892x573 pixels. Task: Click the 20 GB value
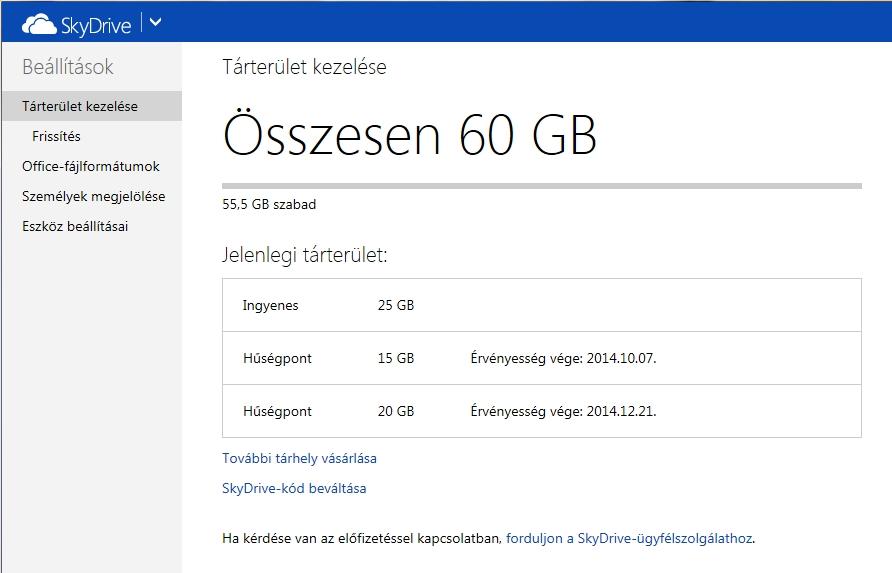click(396, 411)
